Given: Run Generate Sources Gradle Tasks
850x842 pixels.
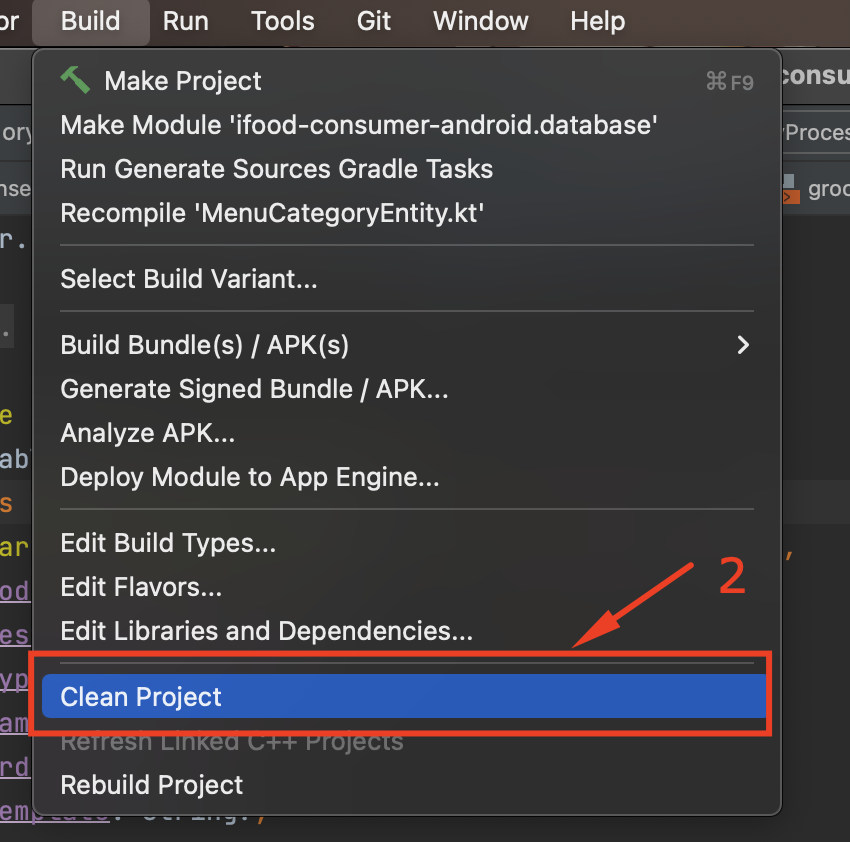Looking at the screenshot, I should 277,169.
